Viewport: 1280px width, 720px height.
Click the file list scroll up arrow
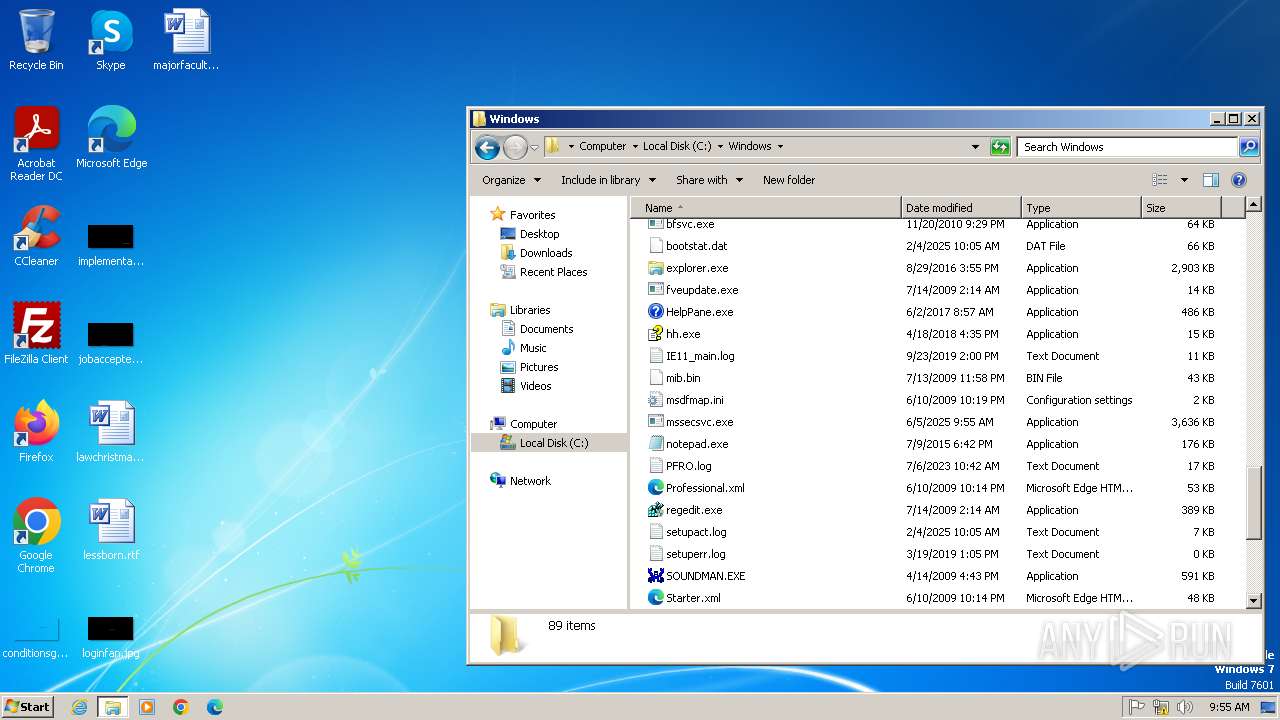tap(1254, 206)
